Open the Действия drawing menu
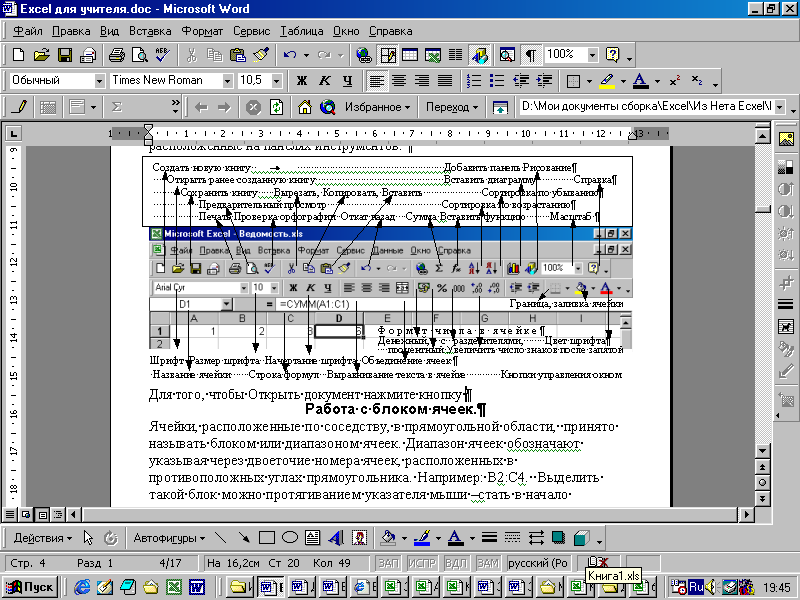The width and height of the screenshot is (800, 600). (43, 538)
